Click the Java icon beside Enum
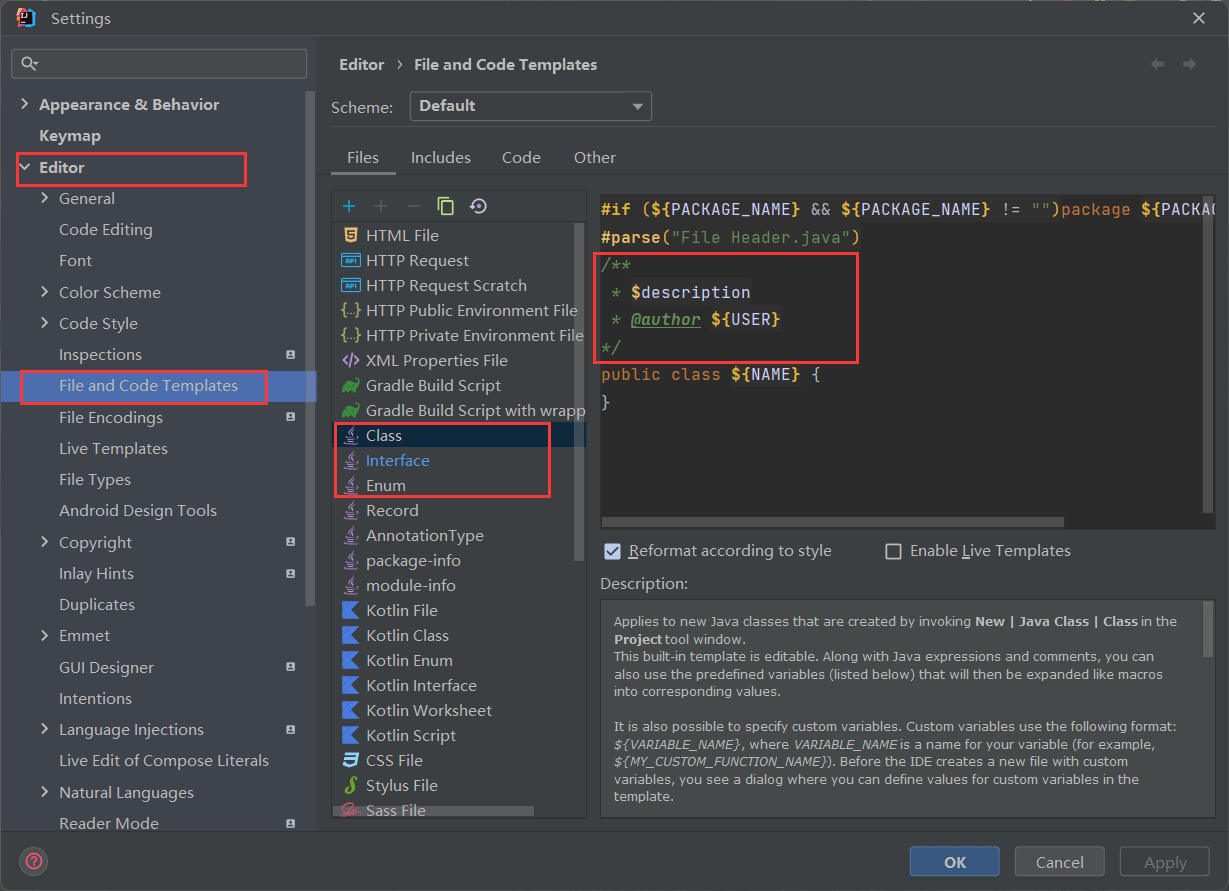Image resolution: width=1229 pixels, height=891 pixels. (x=350, y=485)
